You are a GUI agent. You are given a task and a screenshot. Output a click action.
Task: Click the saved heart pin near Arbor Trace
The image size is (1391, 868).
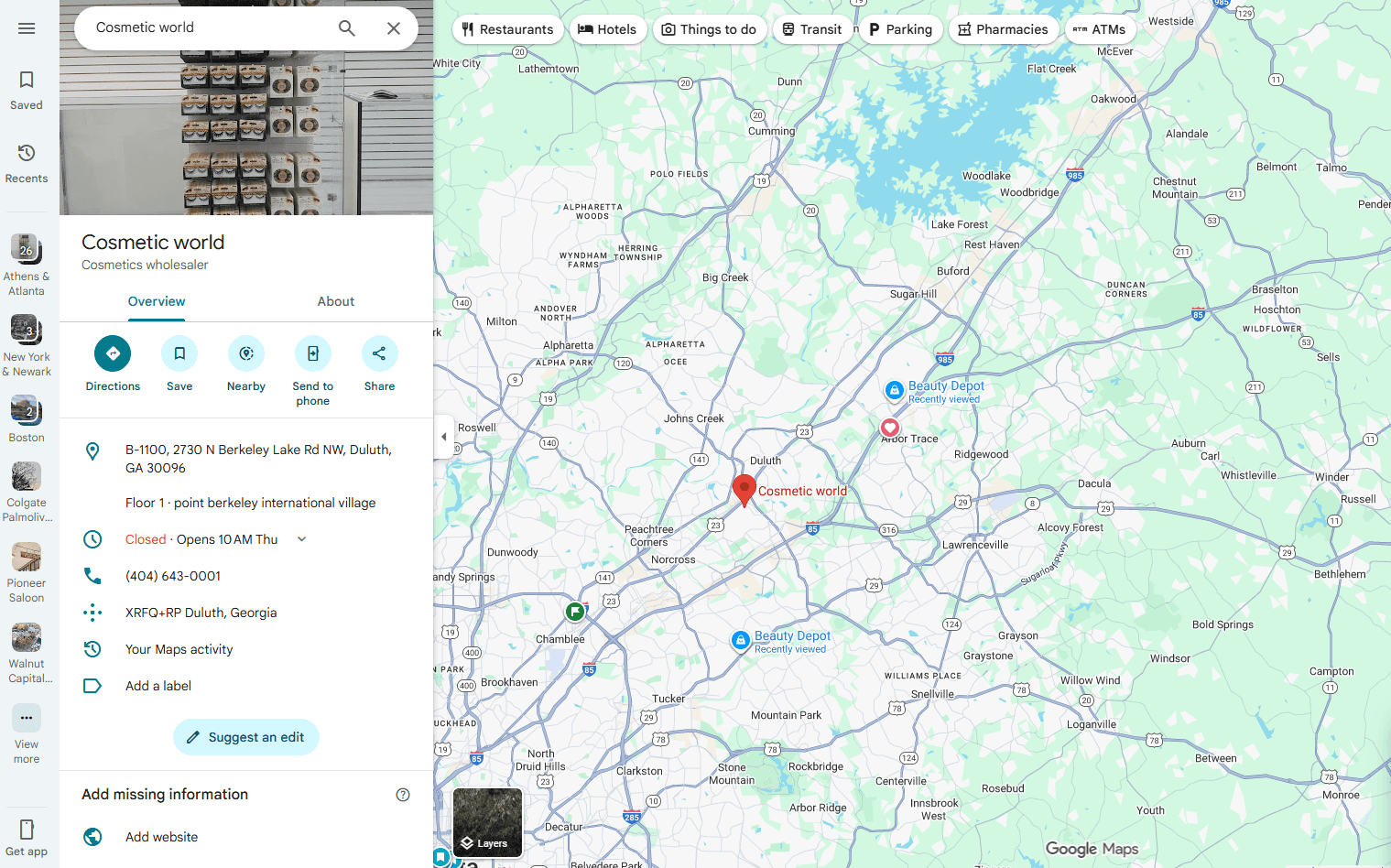889,428
